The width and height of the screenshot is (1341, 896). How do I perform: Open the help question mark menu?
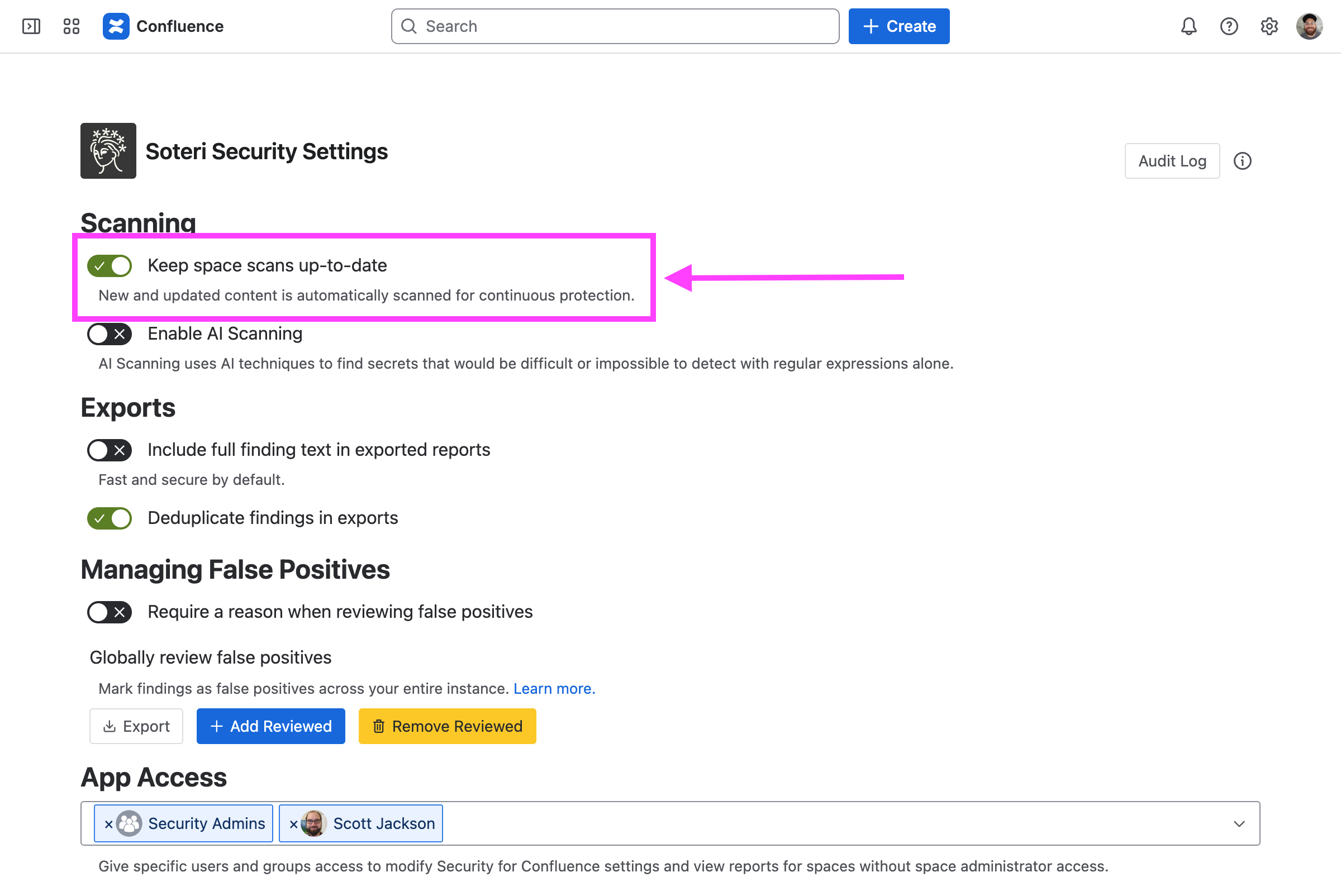[1229, 26]
